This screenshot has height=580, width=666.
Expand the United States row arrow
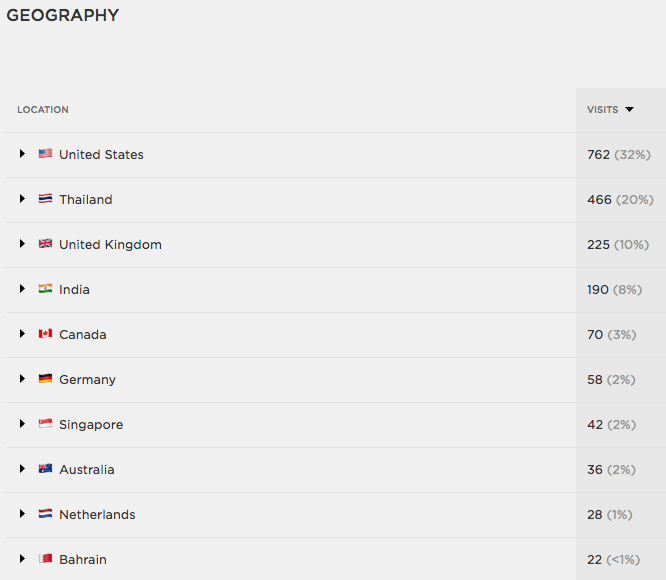[x=22, y=153]
